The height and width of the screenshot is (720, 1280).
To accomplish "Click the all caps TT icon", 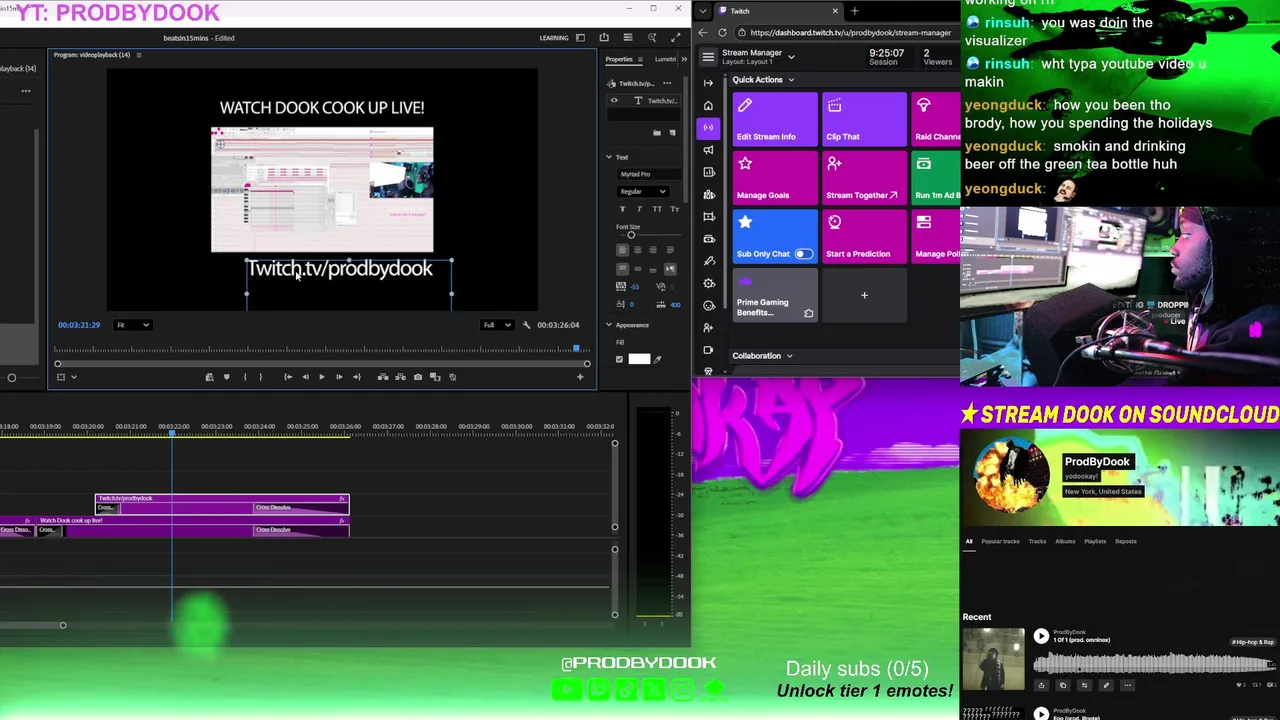I will [657, 209].
